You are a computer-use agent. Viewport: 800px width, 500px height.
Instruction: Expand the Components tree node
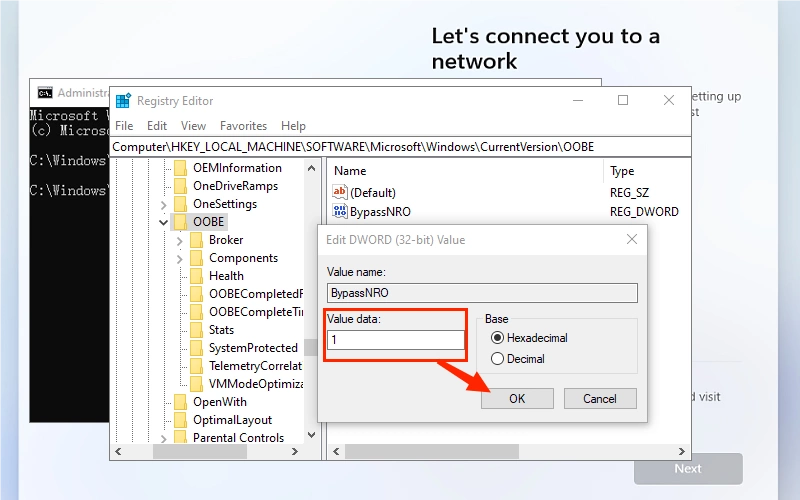point(179,259)
